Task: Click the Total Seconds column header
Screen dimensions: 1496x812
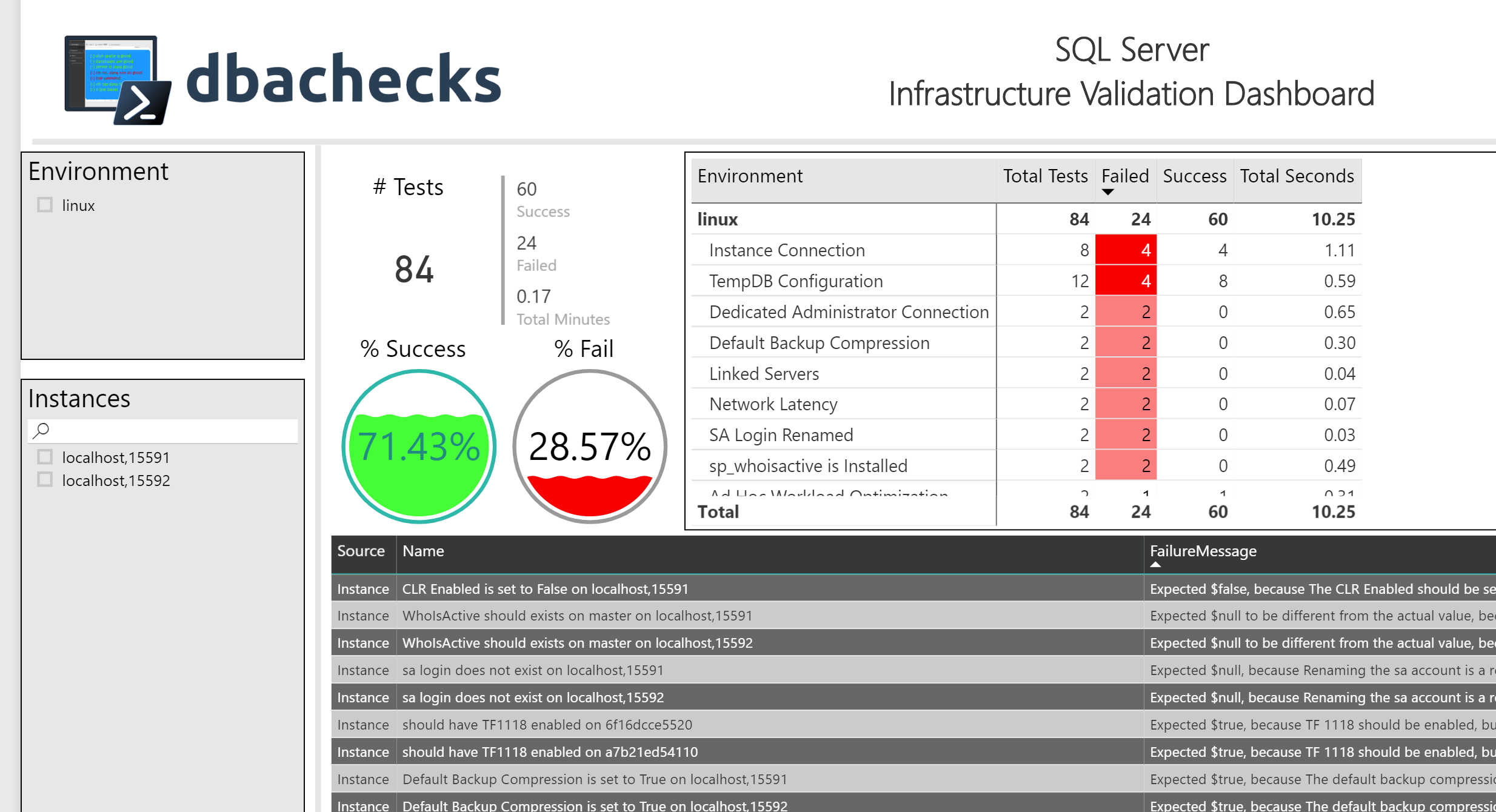Action: 1297,176
